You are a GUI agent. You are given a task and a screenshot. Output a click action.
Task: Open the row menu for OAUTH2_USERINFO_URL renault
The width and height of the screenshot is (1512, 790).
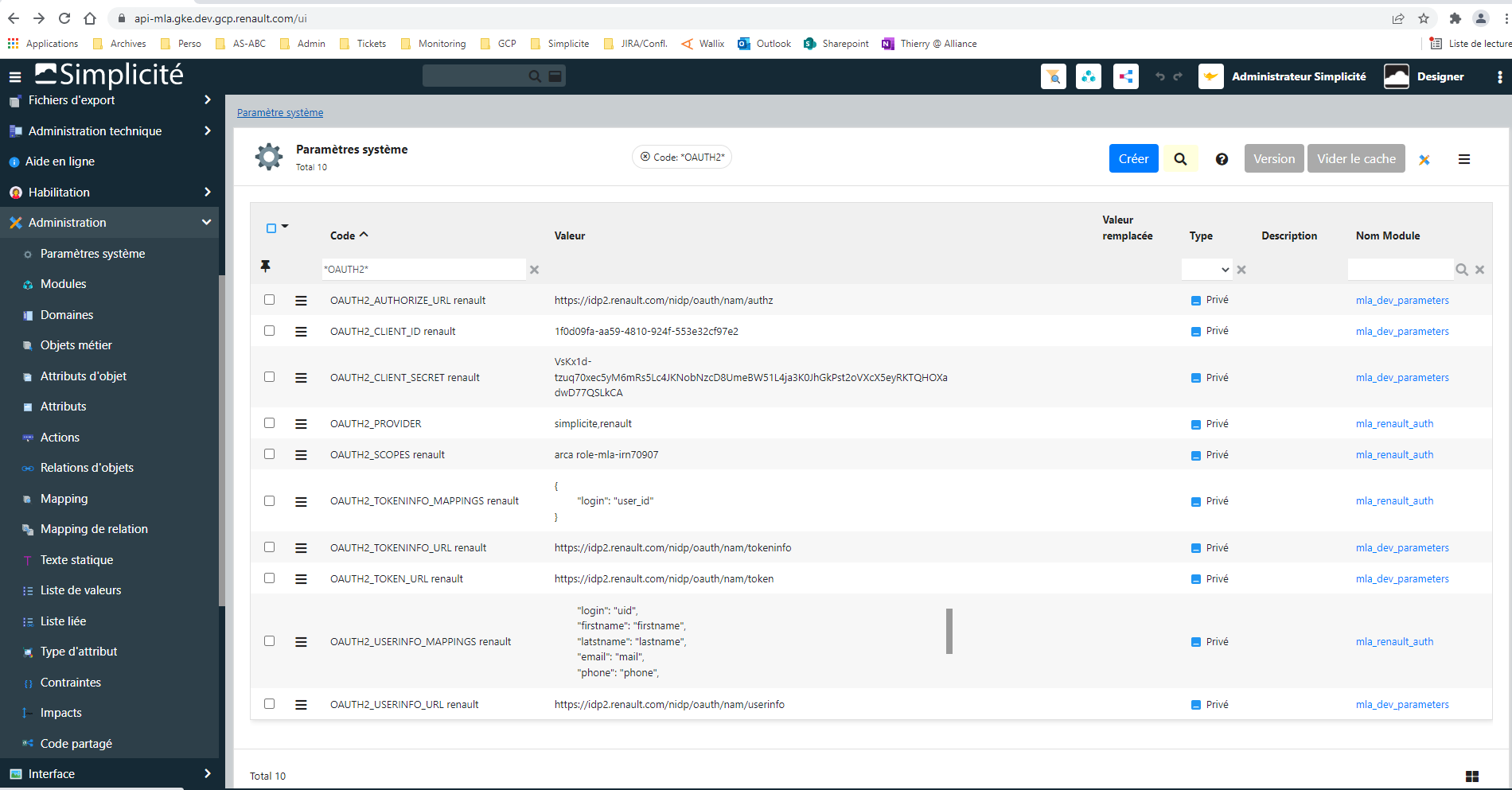coord(301,705)
